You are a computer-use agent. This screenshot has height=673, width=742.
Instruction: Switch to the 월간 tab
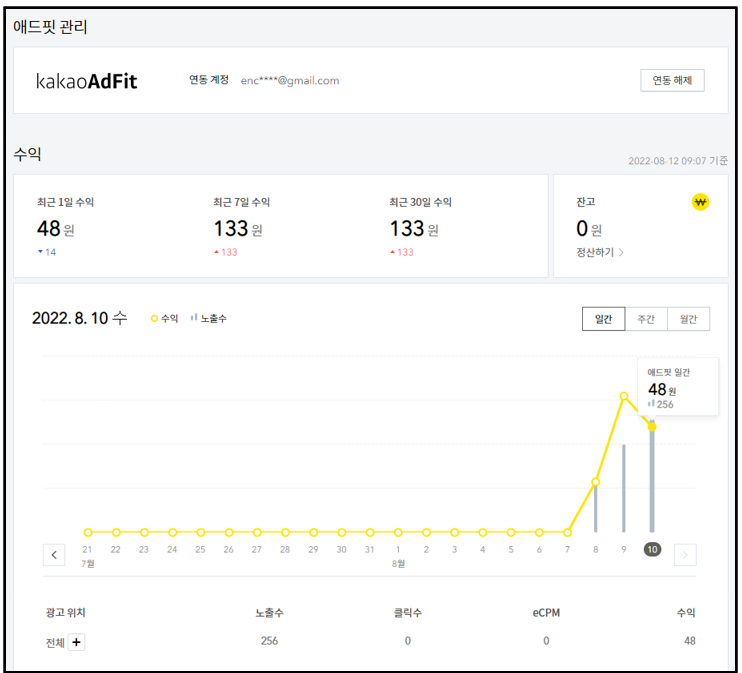click(x=689, y=319)
